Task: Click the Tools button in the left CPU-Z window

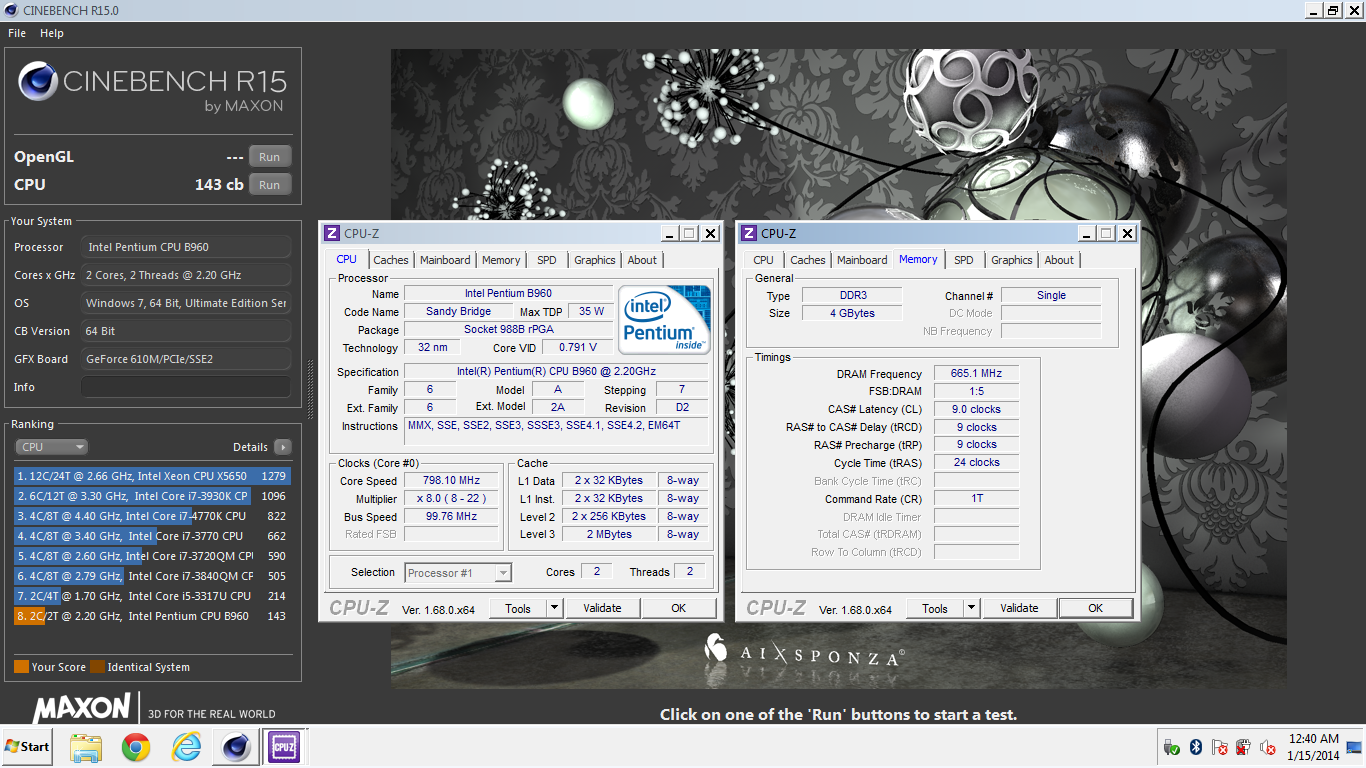Action: click(518, 608)
